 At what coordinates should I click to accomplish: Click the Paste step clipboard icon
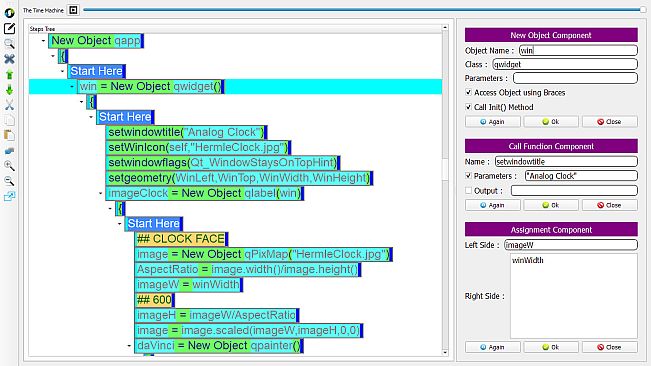pyautogui.click(x=9, y=135)
